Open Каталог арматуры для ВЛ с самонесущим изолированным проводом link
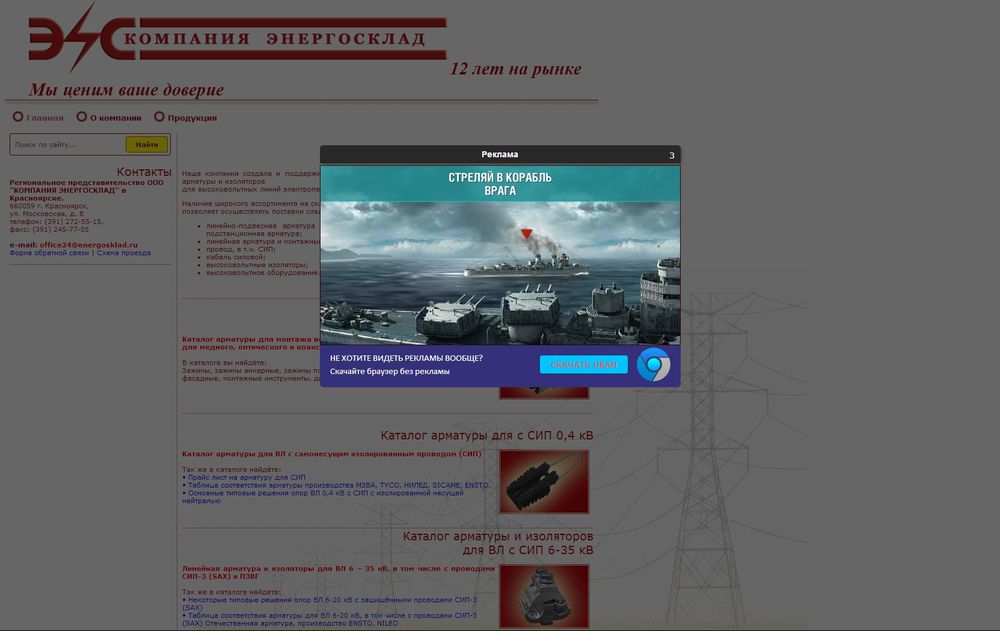Image resolution: width=1000 pixels, height=631 pixels. click(332, 454)
